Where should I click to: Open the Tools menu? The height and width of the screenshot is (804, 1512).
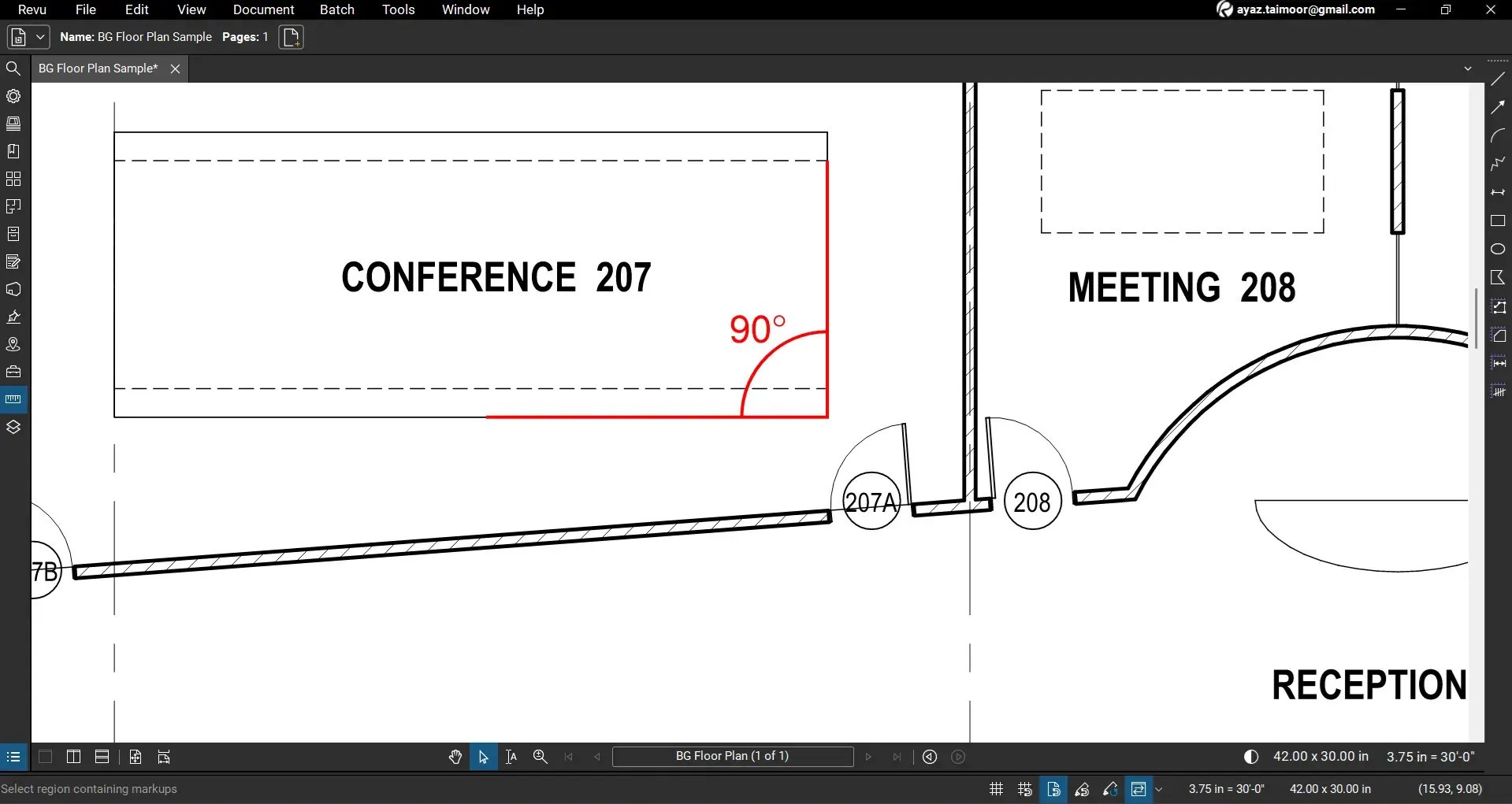tap(398, 9)
